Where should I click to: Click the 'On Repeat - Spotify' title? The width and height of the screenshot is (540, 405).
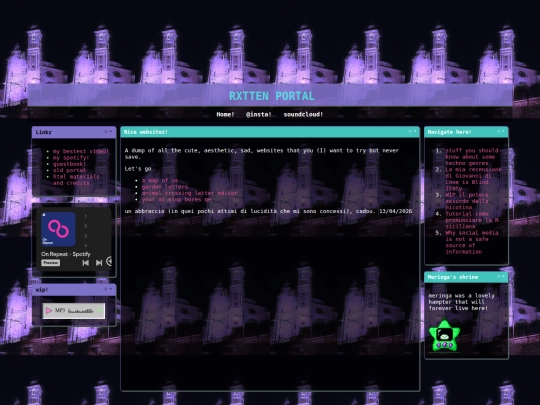[x=66, y=254]
